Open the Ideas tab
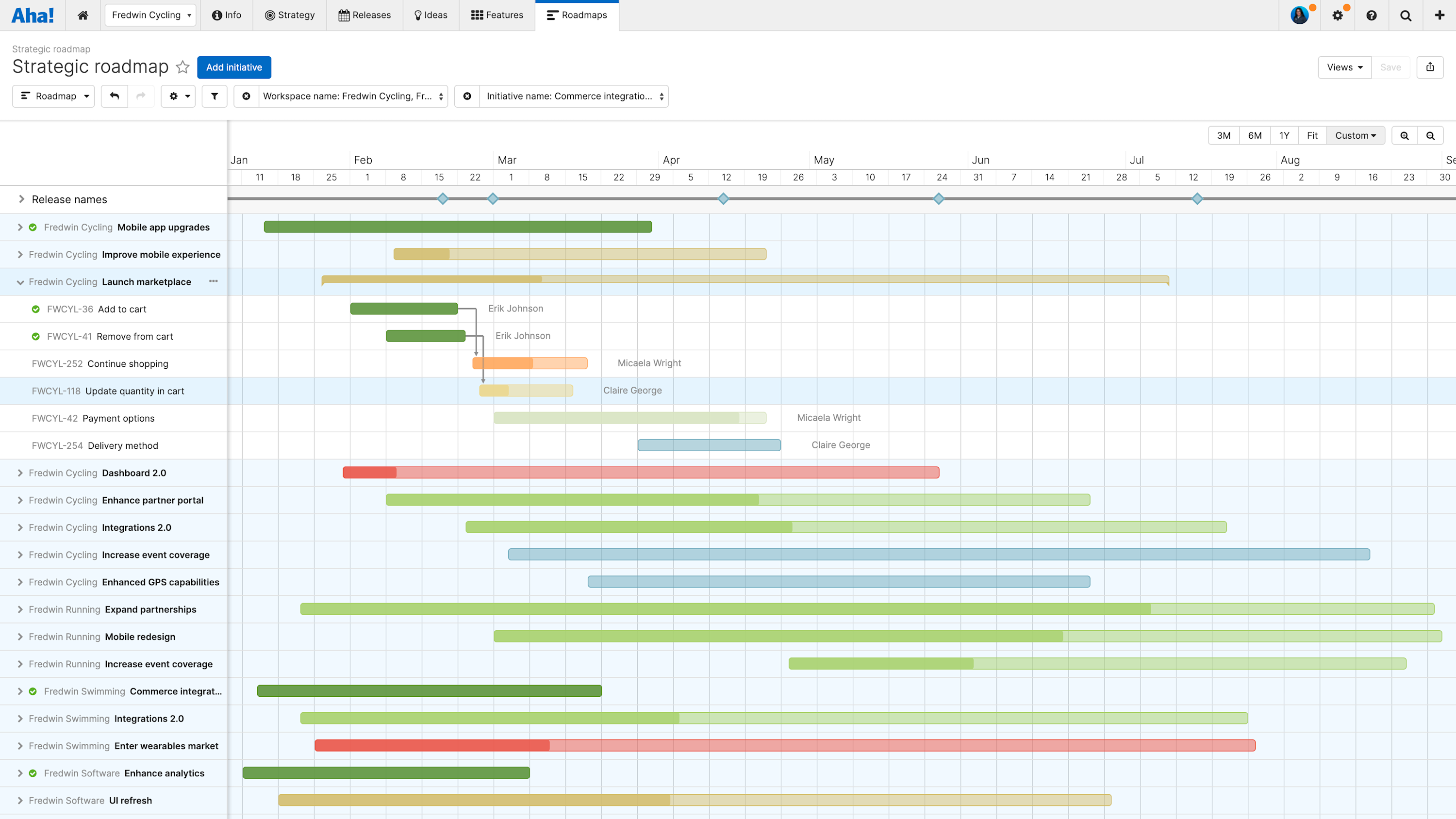 [x=430, y=15]
